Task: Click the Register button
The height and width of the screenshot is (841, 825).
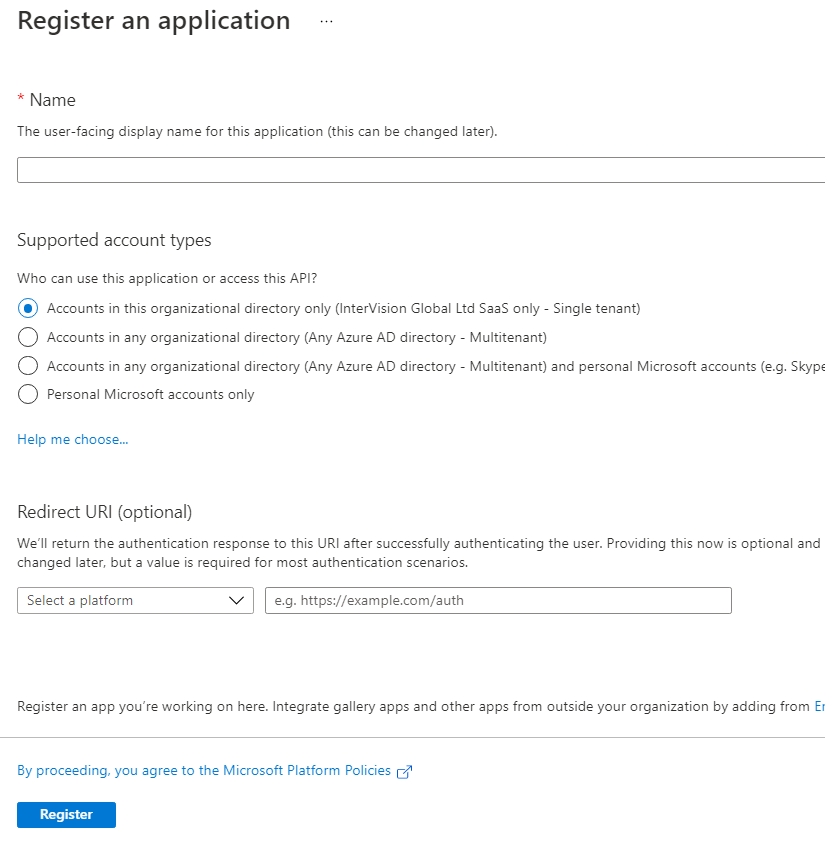Action: 67,814
